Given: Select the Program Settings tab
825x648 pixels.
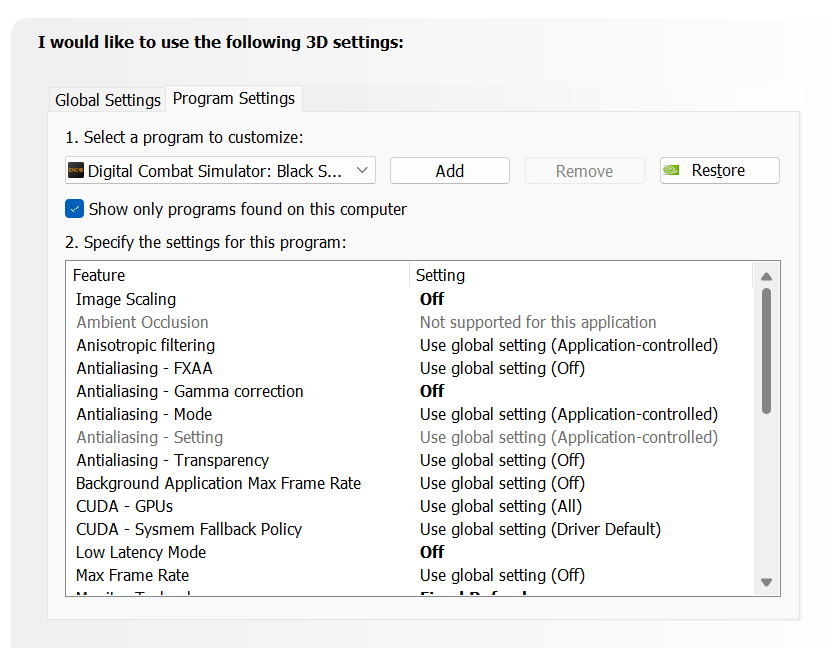Looking at the screenshot, I should 234,98.
